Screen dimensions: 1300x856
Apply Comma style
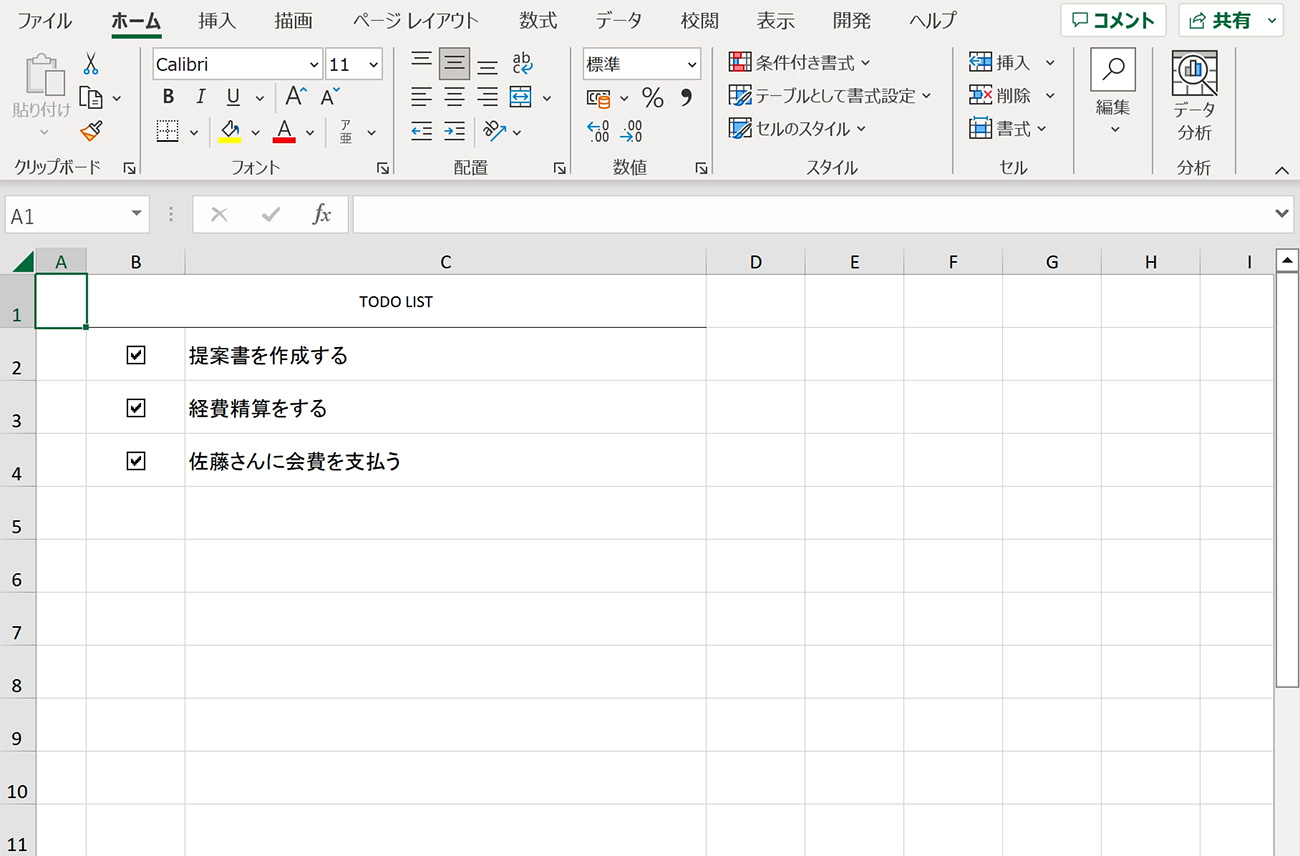(x=686, y=97)
